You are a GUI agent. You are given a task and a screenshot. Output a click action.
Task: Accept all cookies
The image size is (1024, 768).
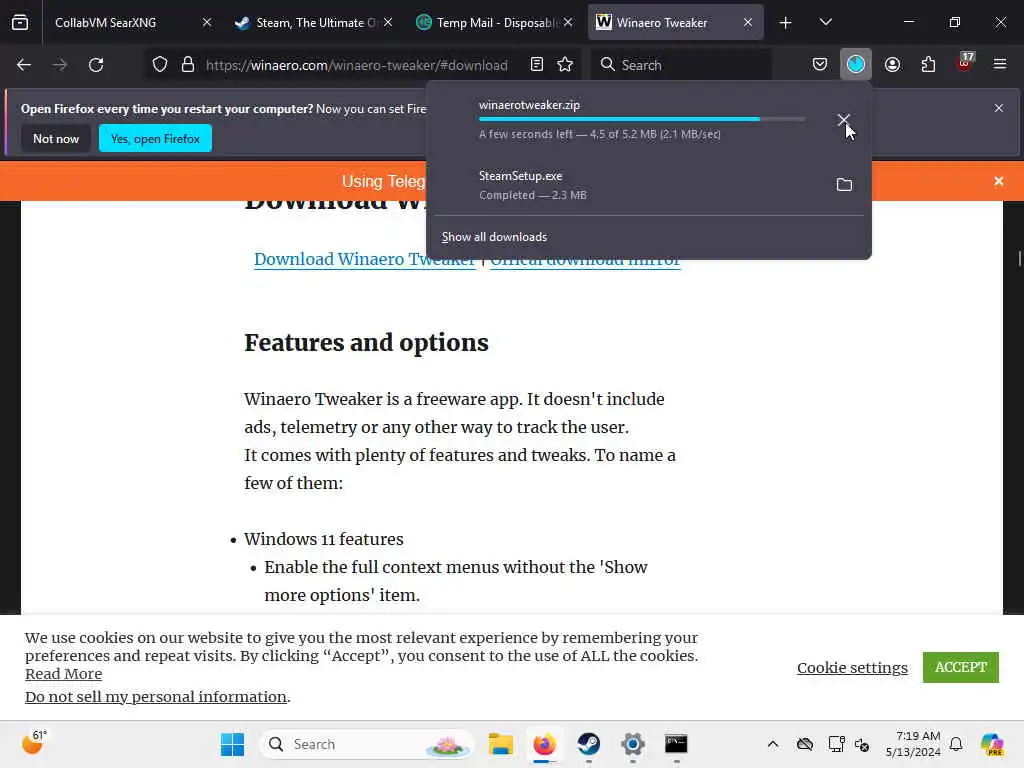pos(961,667)
